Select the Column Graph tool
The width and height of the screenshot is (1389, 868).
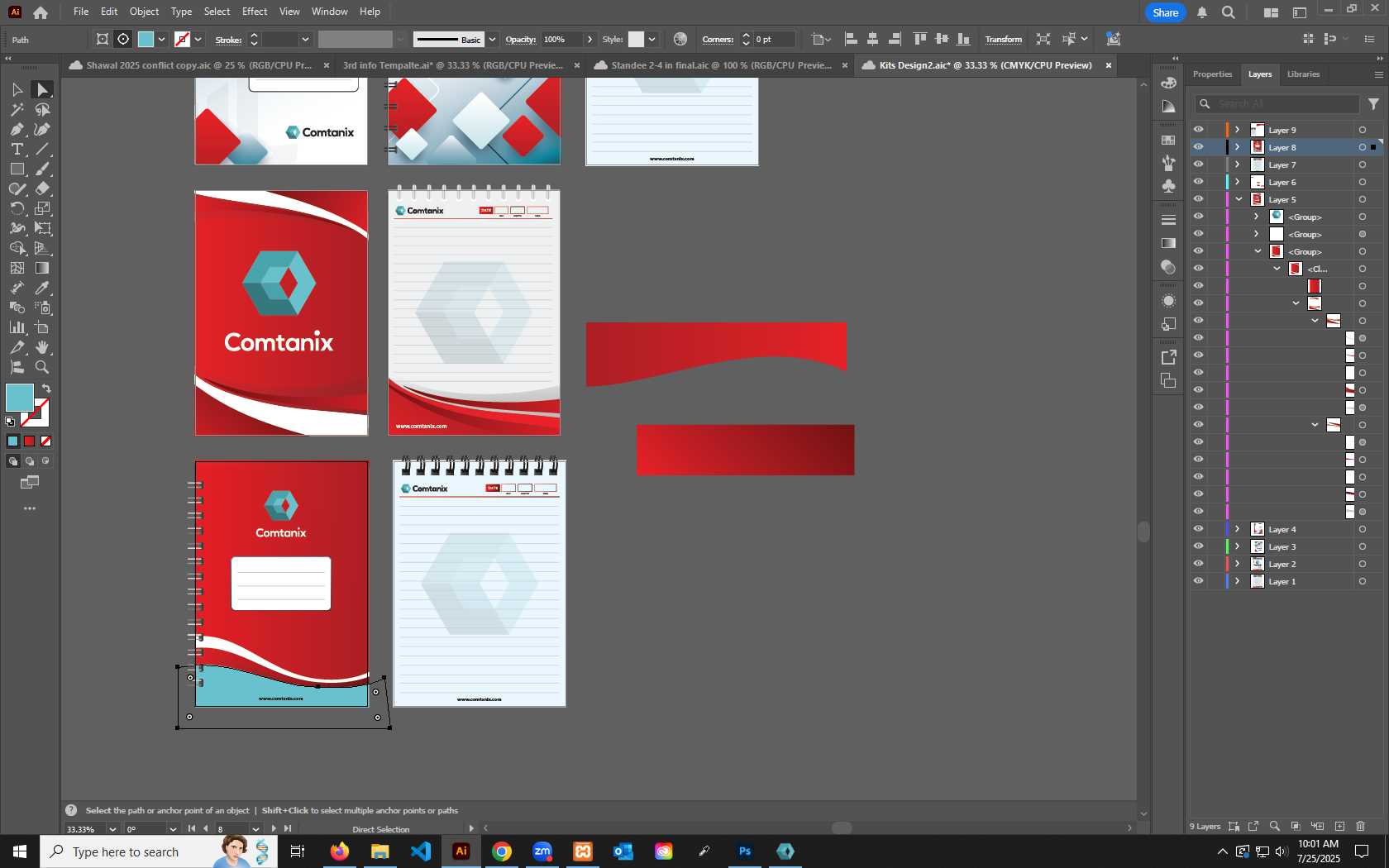tap(17, 327)
